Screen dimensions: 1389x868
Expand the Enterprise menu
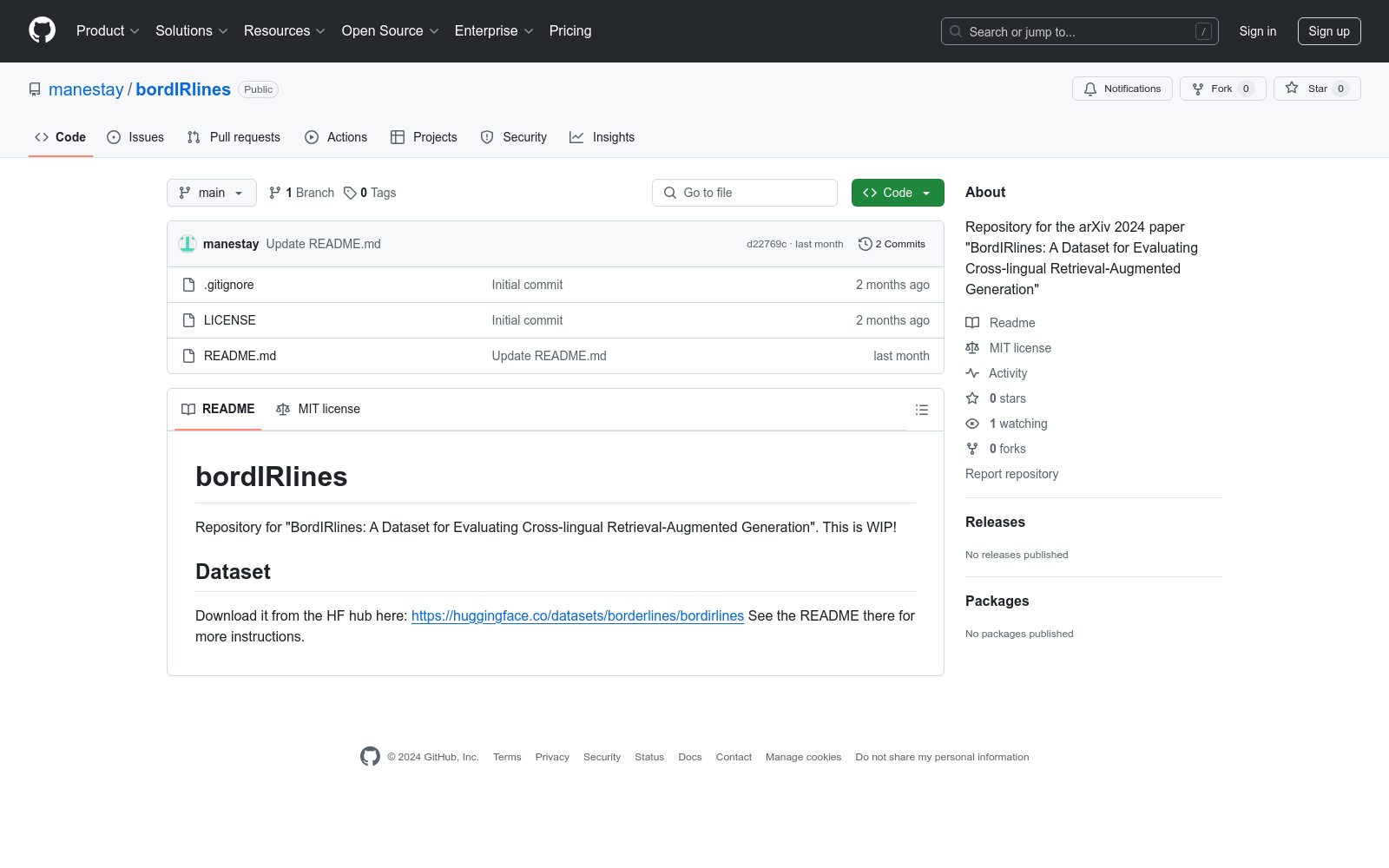click(494, 30)
